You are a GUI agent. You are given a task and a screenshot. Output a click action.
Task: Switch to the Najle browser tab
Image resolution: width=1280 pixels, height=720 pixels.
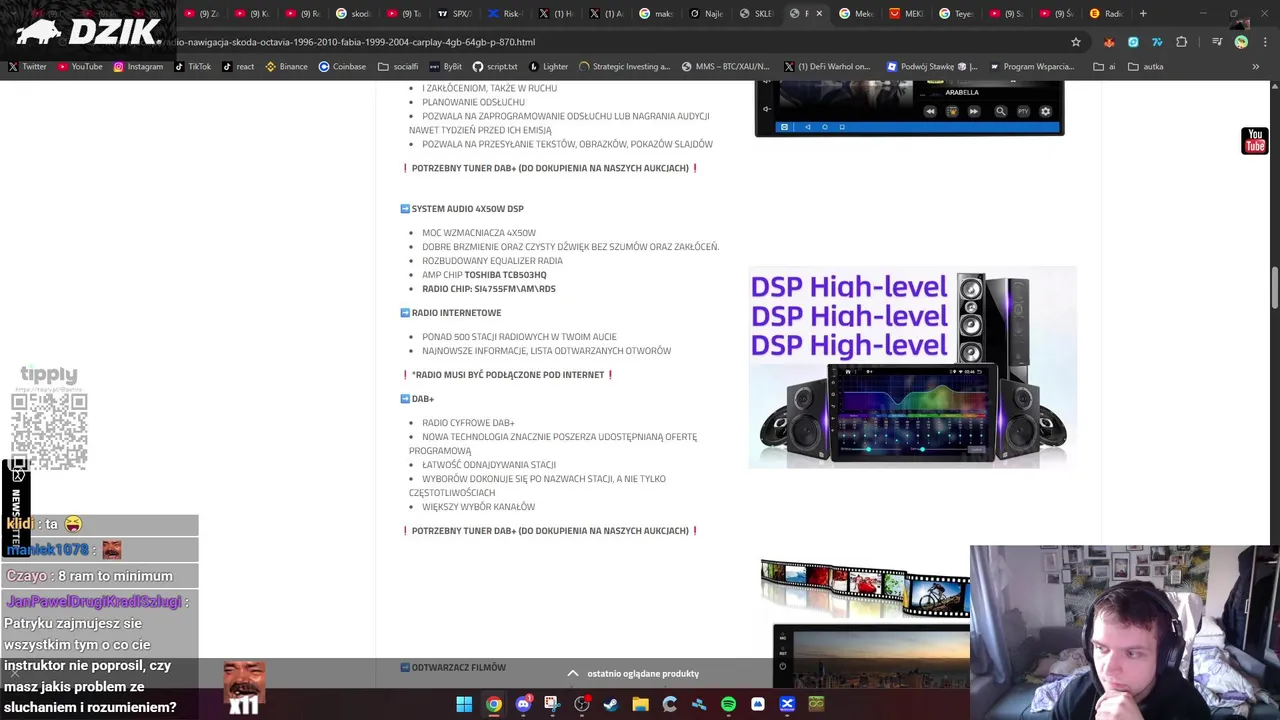(706, 14)
